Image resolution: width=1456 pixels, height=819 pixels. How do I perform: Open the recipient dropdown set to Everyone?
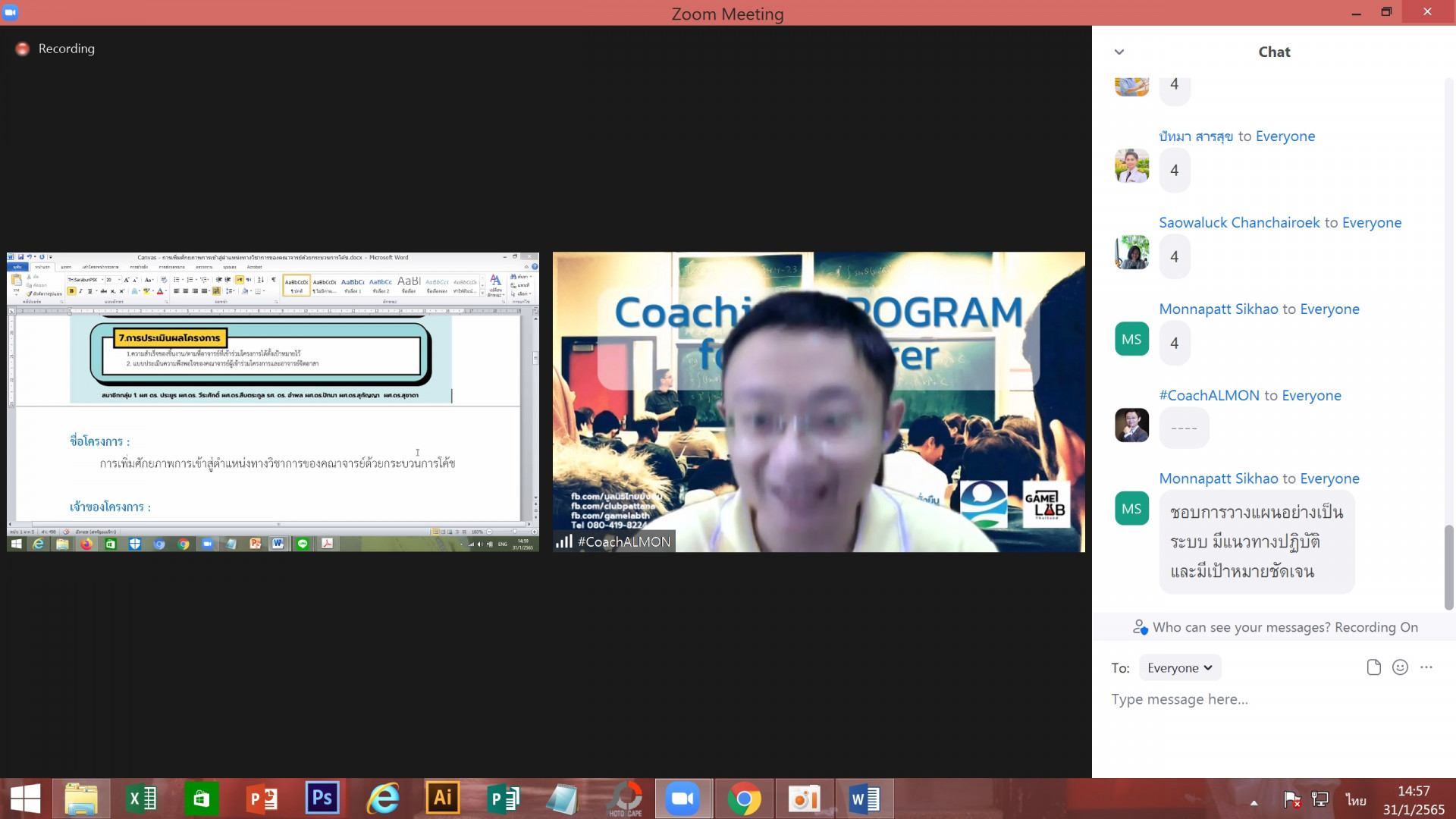(1180, 667)
